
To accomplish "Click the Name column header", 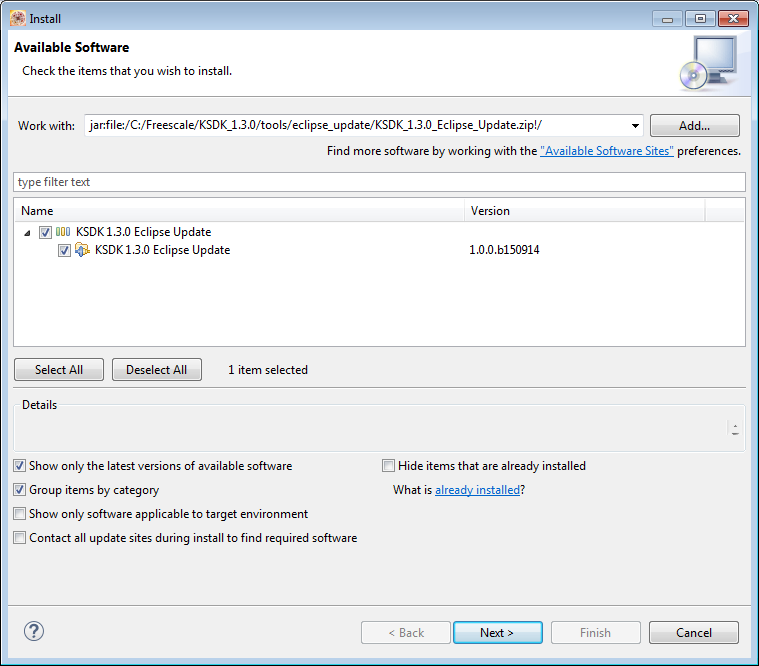I will 239,211.
